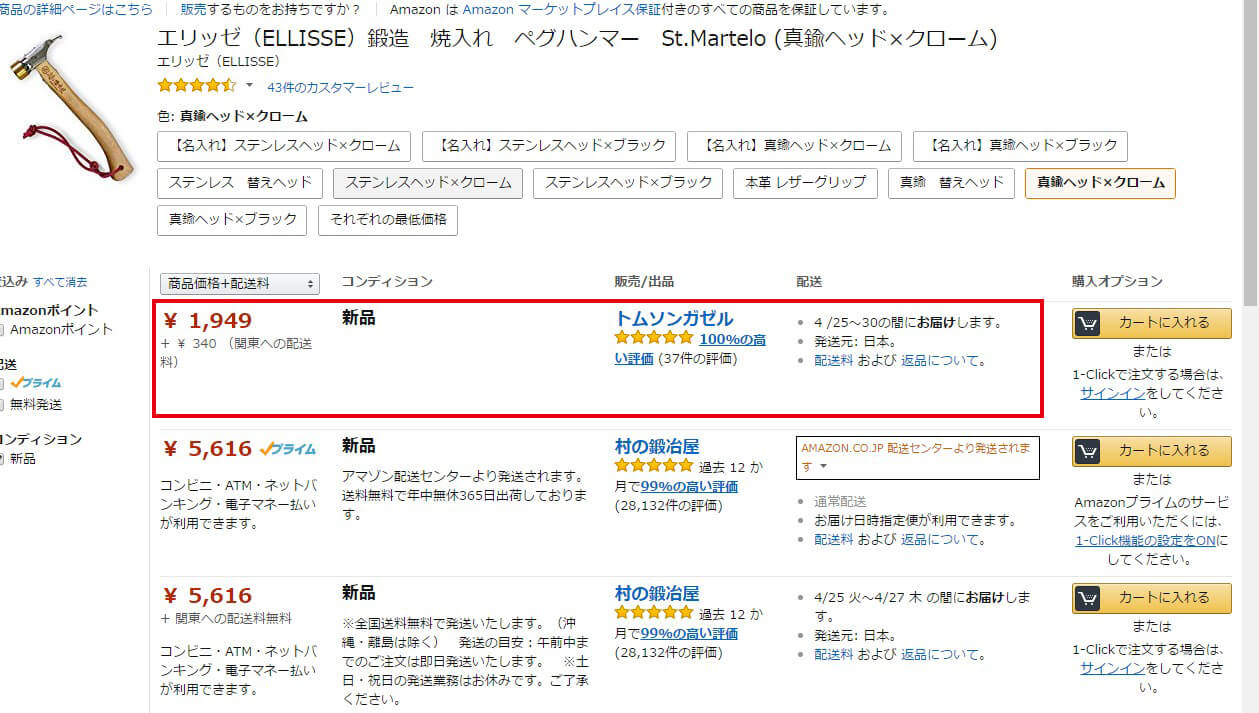This screenshot has width=1259, height=713.
Task: Expand the rating dropdown arrow beside stars
Action: click(x=249, y=85)
